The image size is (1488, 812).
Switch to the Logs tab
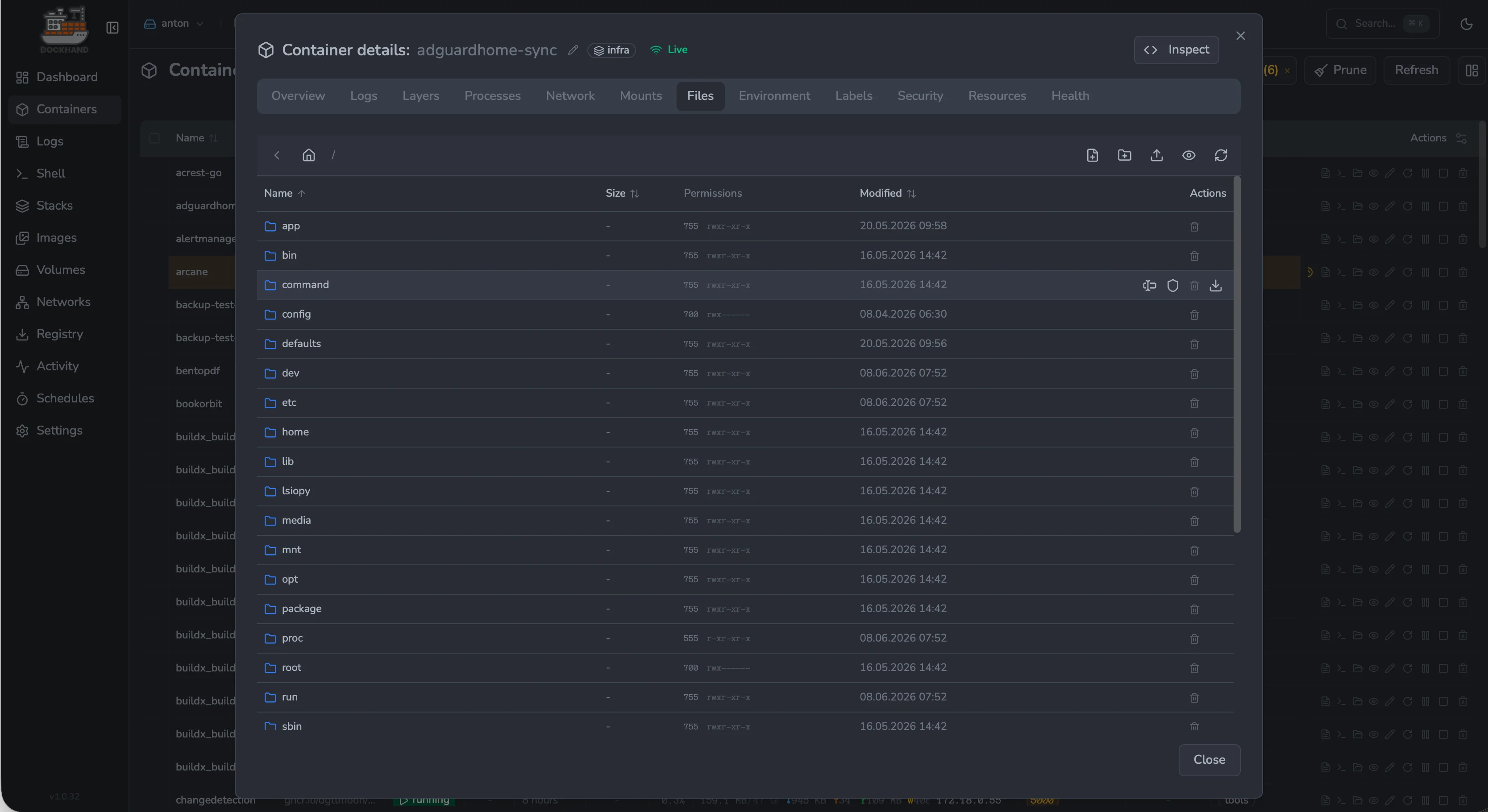363,96
